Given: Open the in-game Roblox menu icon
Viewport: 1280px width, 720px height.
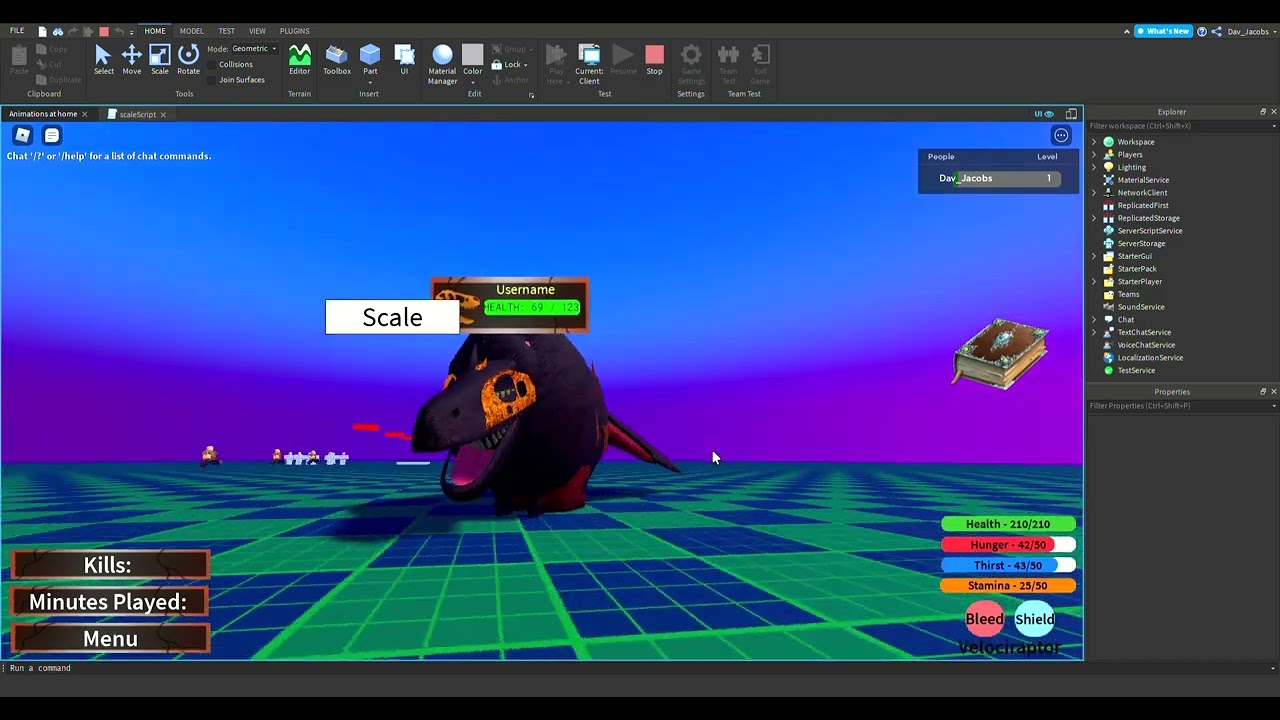Looking at the screenshot, I should 22,135.
